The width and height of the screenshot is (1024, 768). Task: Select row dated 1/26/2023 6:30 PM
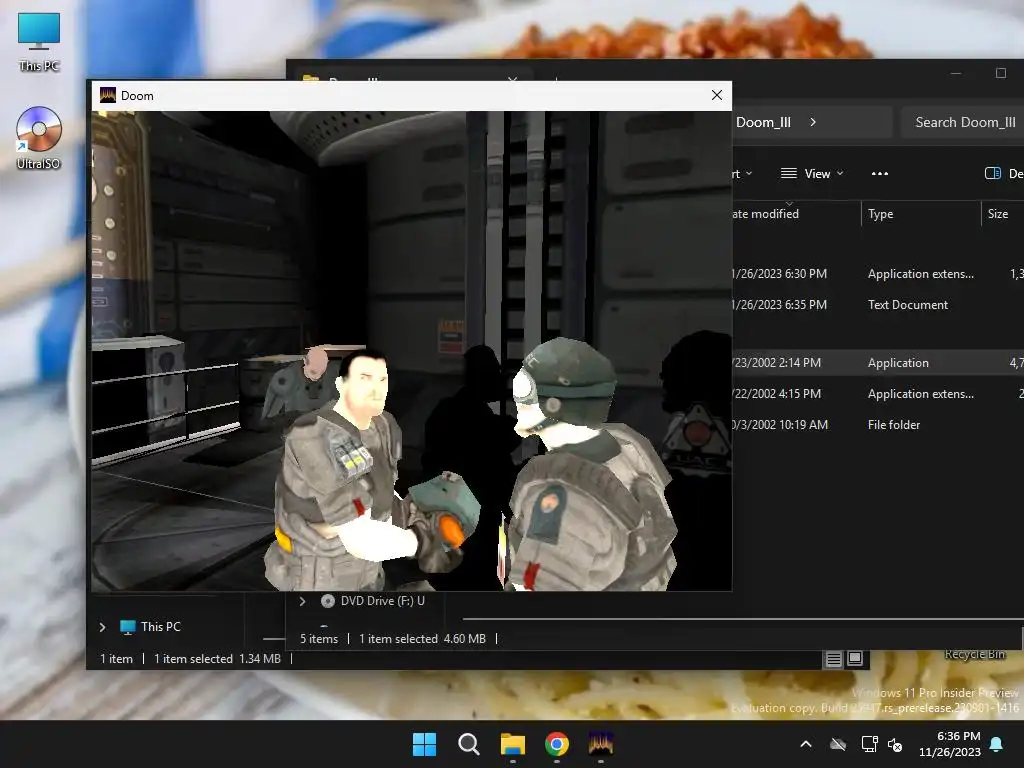(x=878, y=274)
